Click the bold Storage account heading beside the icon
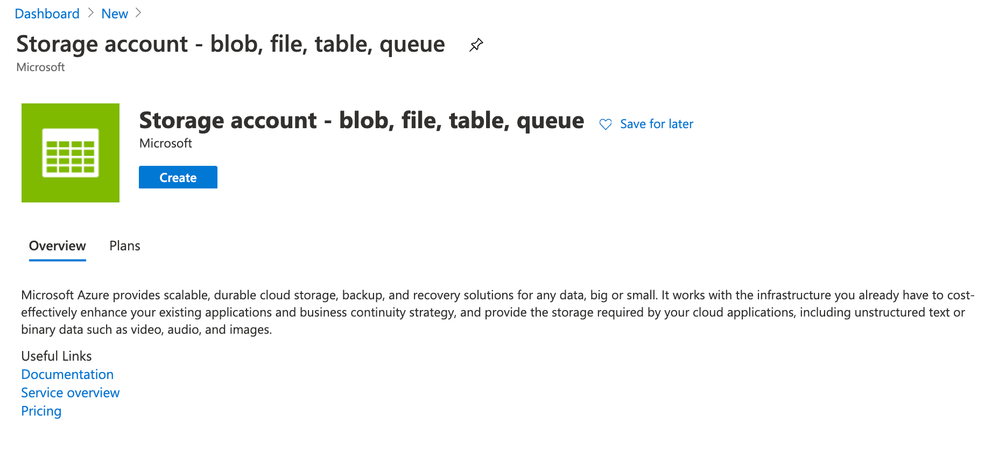Image resolution: width=999 pixels, height=449 pixels. pyautogui.click(x=361, y=120)
